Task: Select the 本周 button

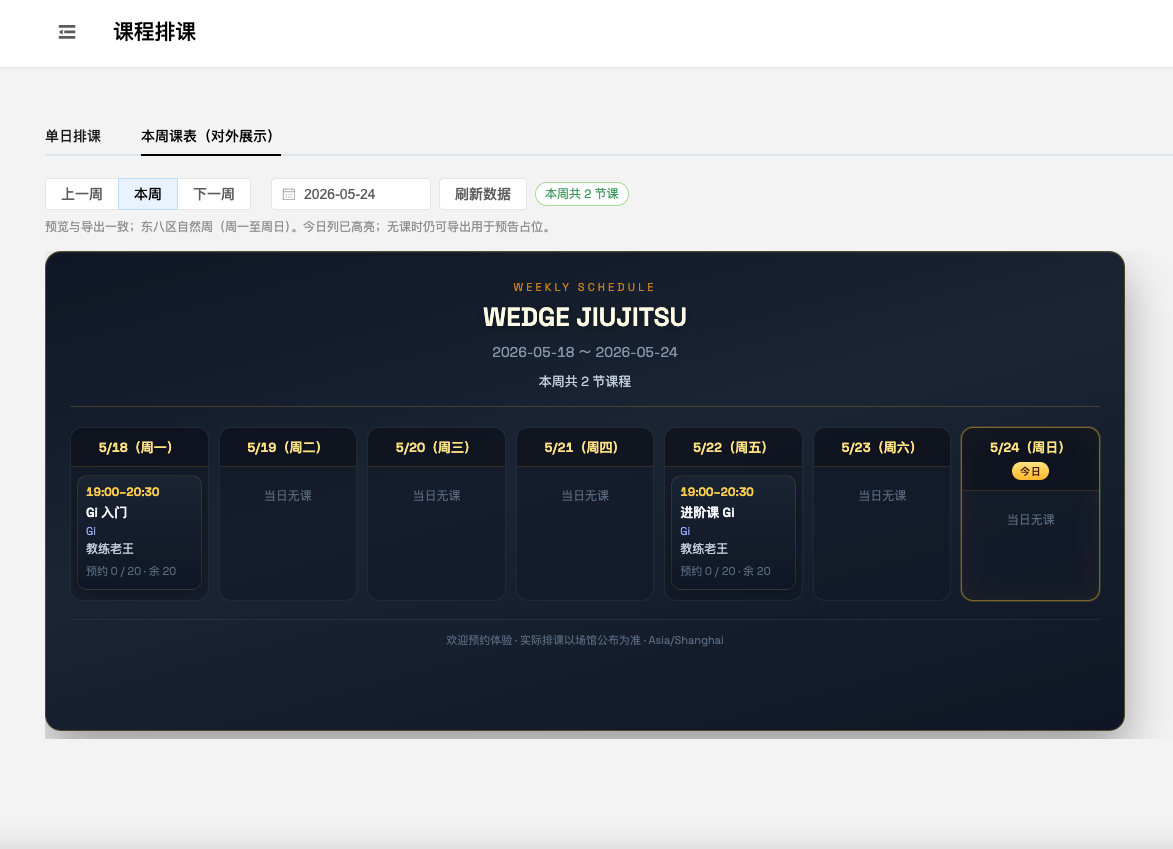Action: [147, 194]
